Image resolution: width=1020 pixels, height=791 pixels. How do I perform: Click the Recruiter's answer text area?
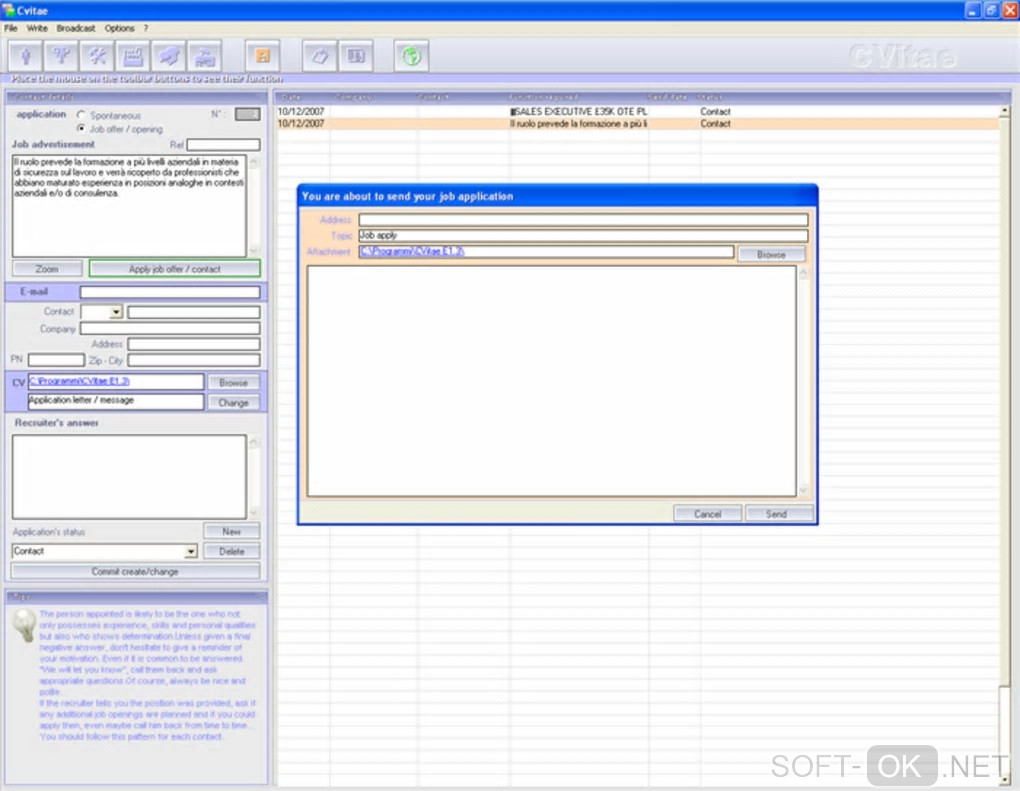pyautogui.click(x=129, y=477)
